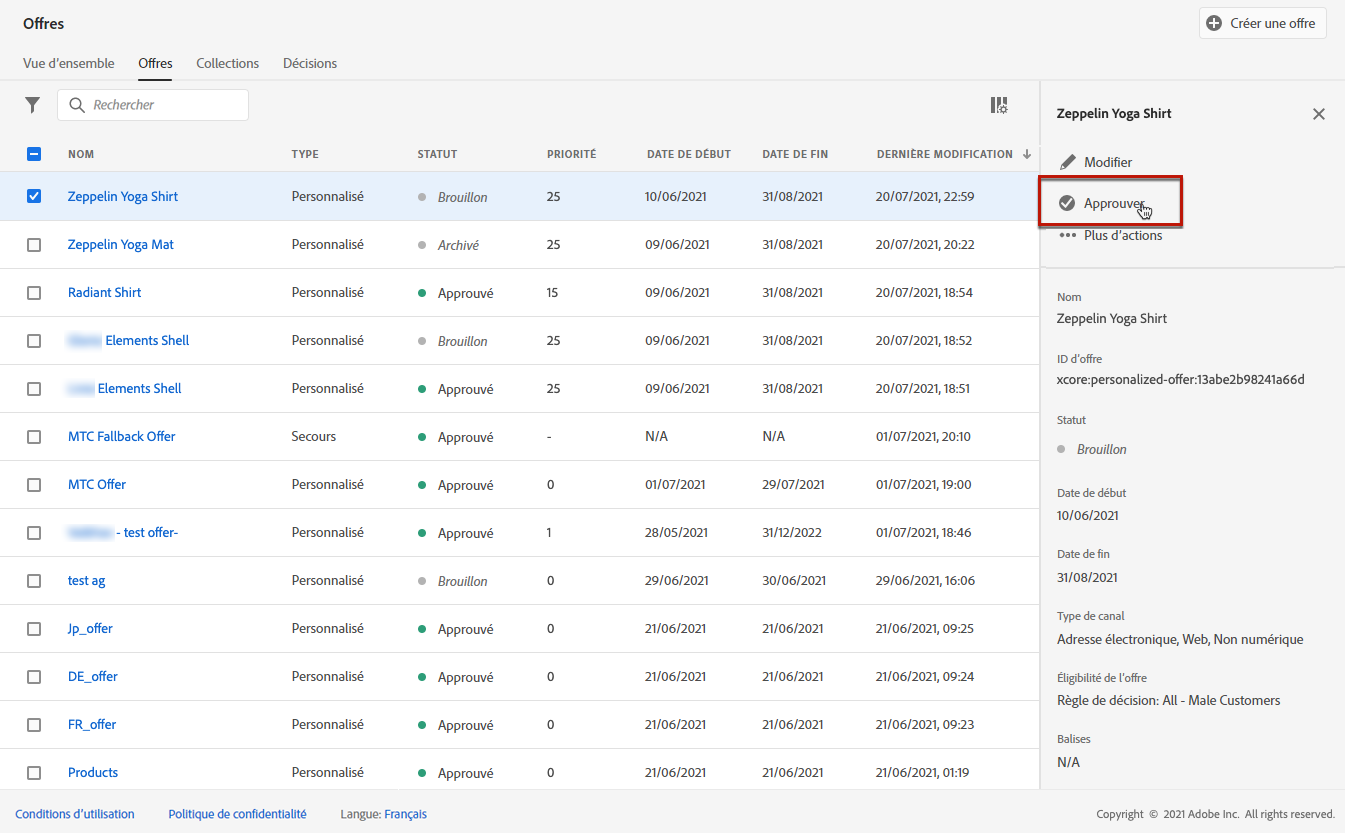Select the Radiant Shirt row checkbox
Viewport: 1345px width, 833px height.
[34, 293]
